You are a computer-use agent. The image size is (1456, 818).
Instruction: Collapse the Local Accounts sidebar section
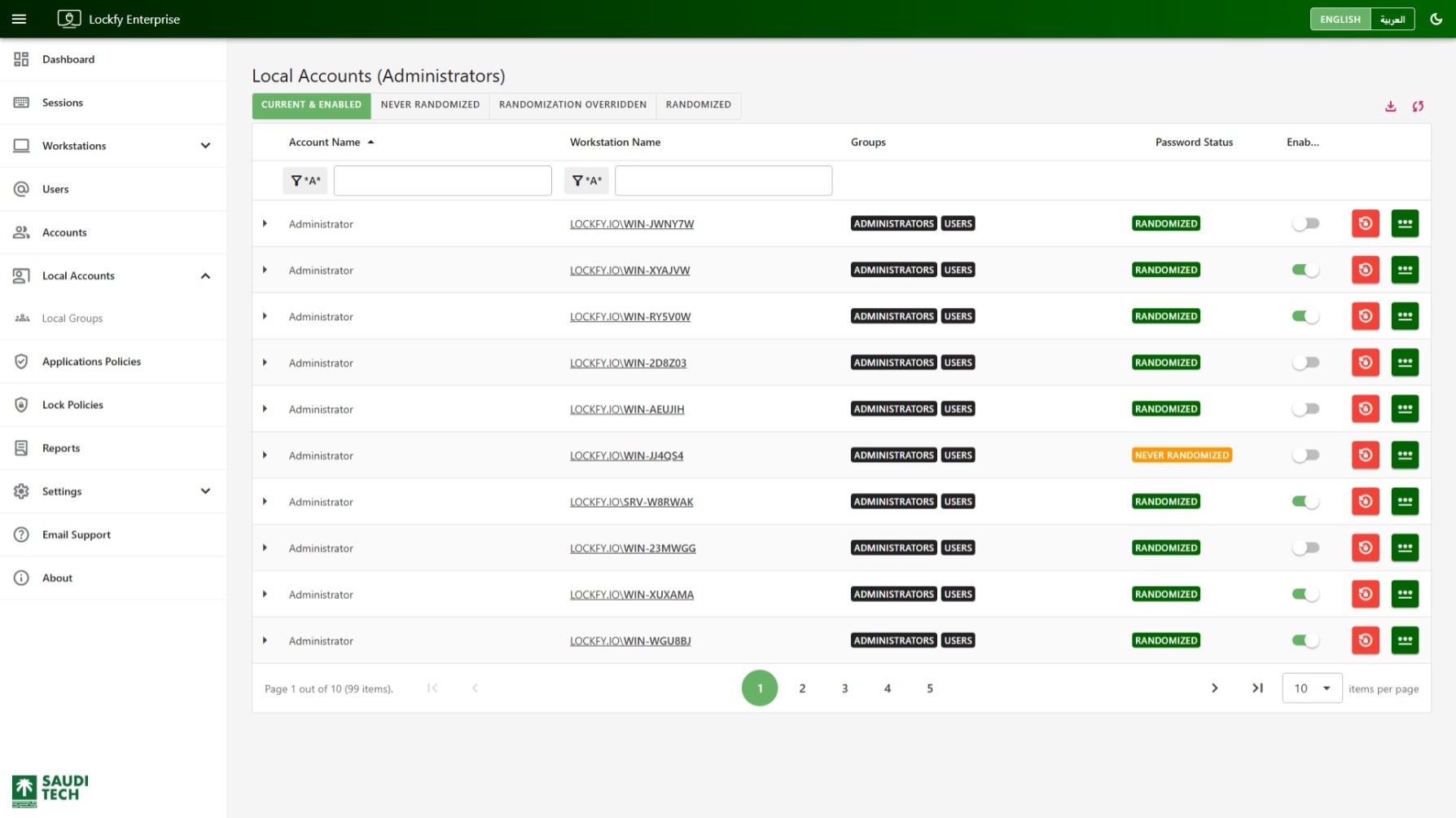pyautogui.click(x=113, y=275)
